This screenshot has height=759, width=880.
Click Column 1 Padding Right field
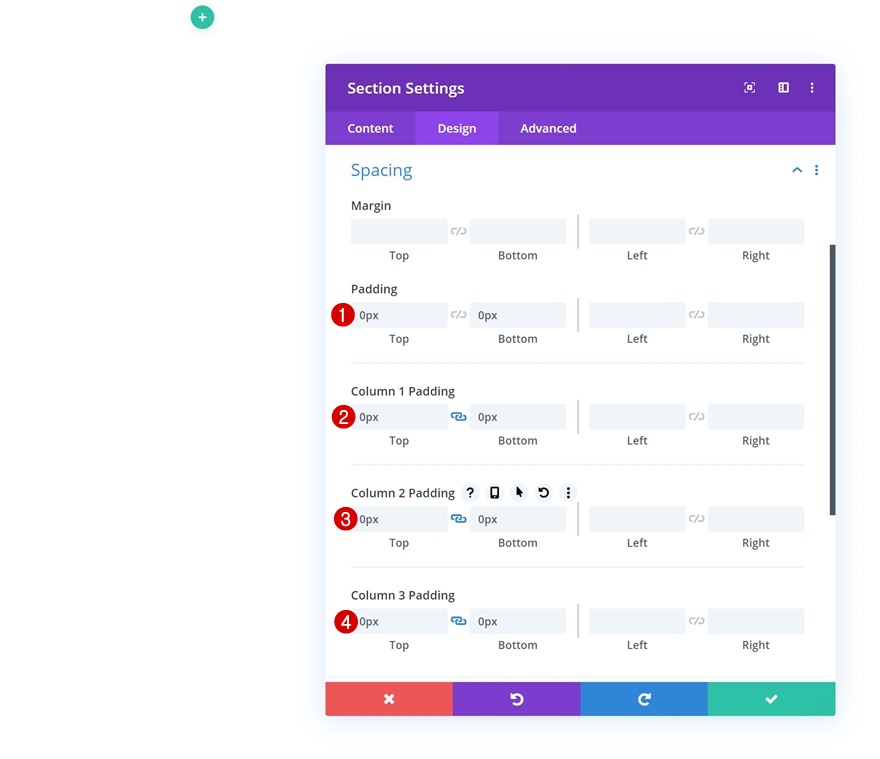[x=755, y=417]
